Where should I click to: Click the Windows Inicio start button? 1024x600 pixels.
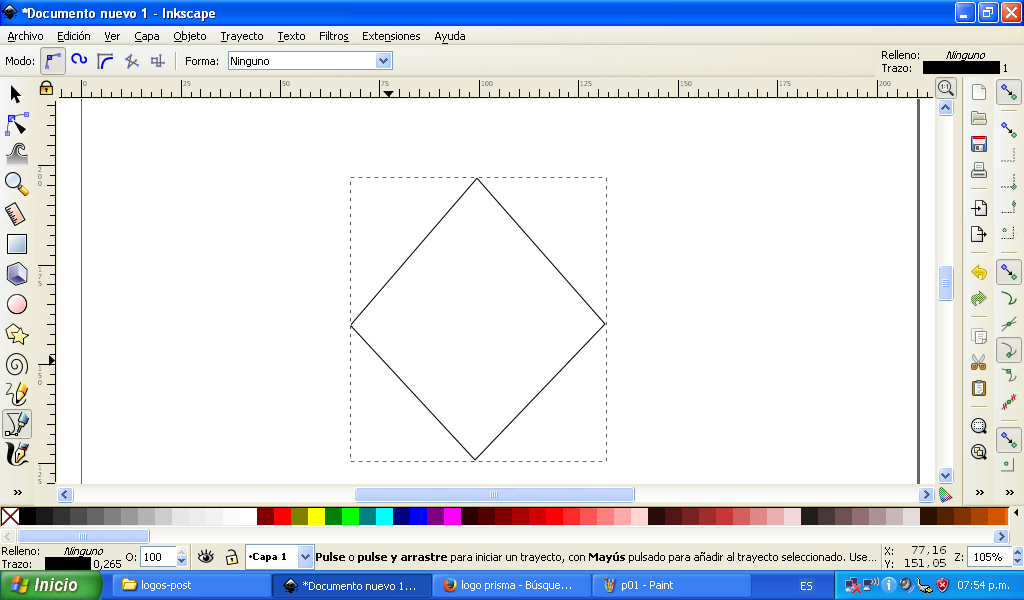(x=51, y=585)
